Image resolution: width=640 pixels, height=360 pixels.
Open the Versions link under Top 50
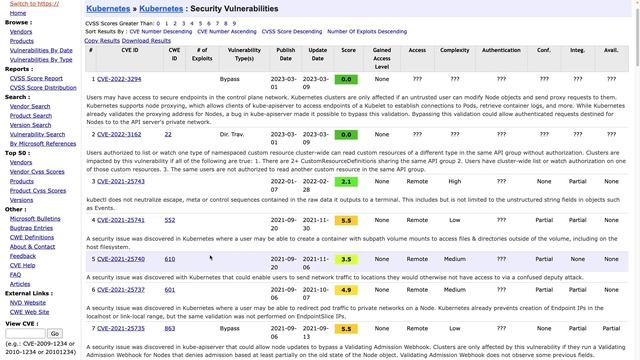[21, 200]
